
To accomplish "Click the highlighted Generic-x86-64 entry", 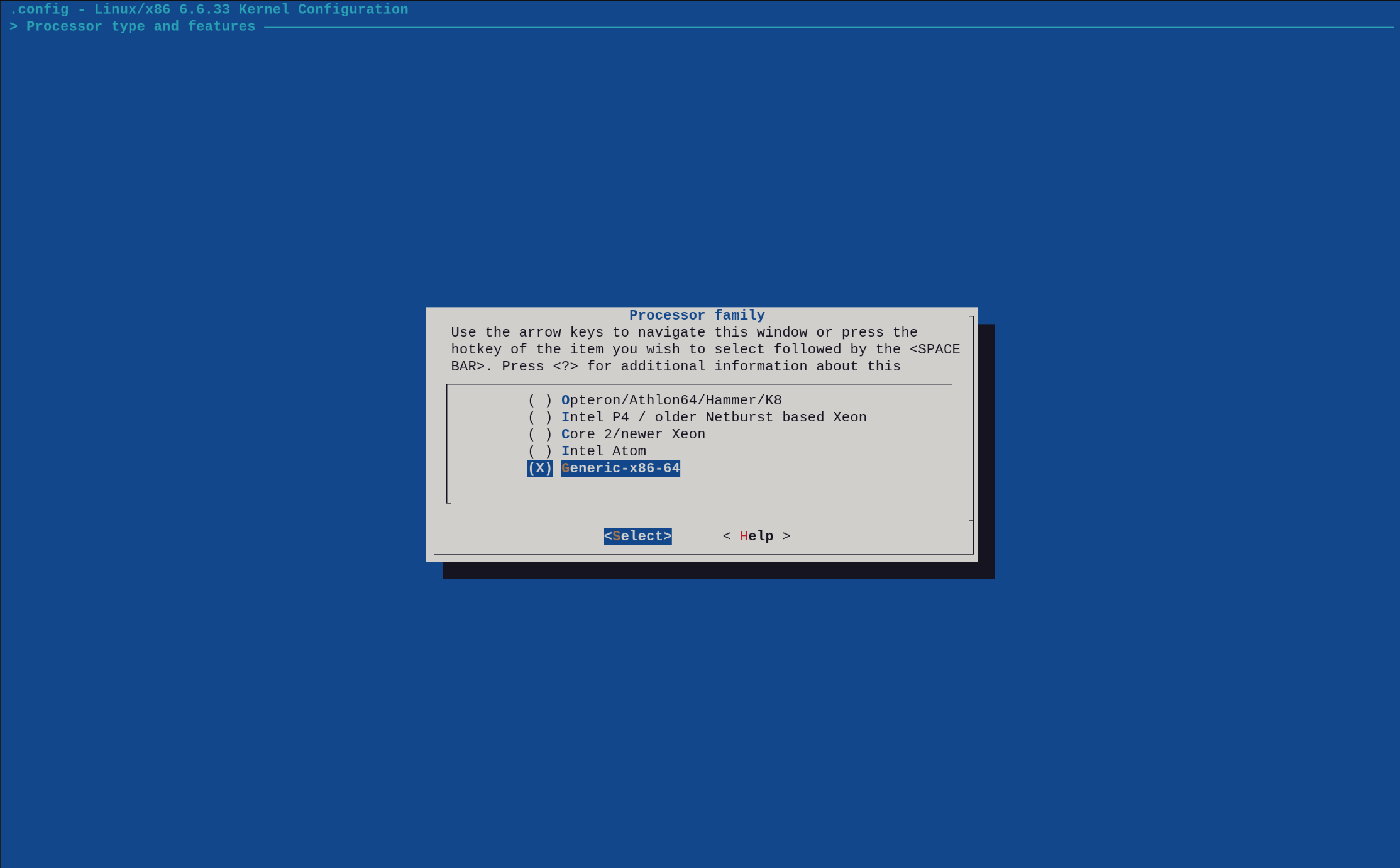I will (x=620, y=468).
